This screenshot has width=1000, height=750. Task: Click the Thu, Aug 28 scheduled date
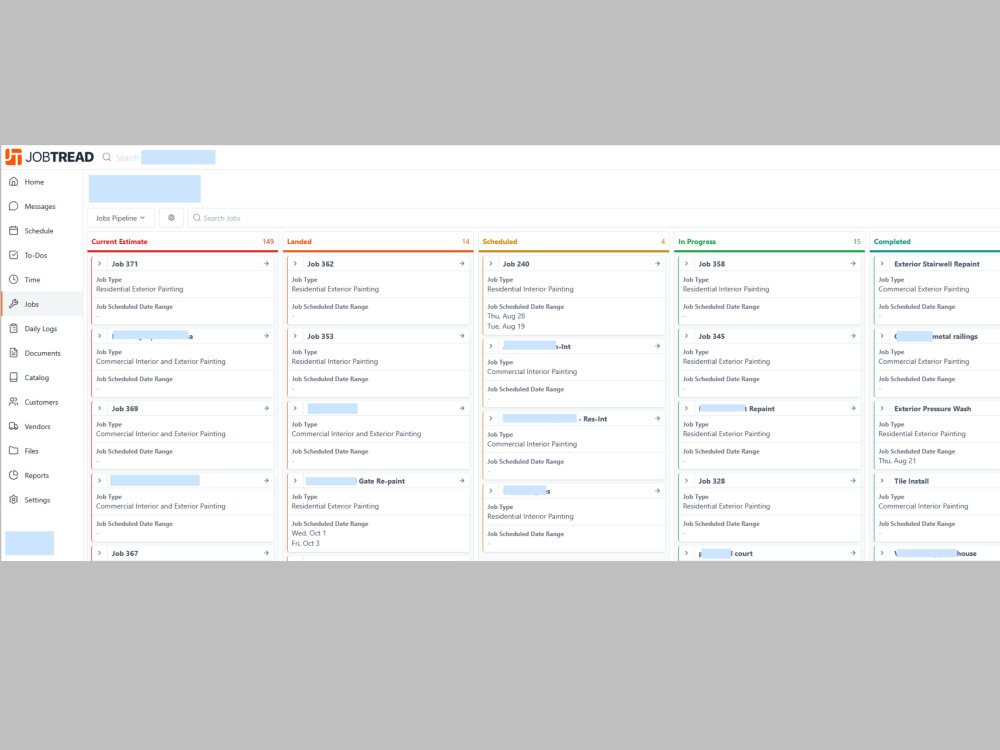506,316
